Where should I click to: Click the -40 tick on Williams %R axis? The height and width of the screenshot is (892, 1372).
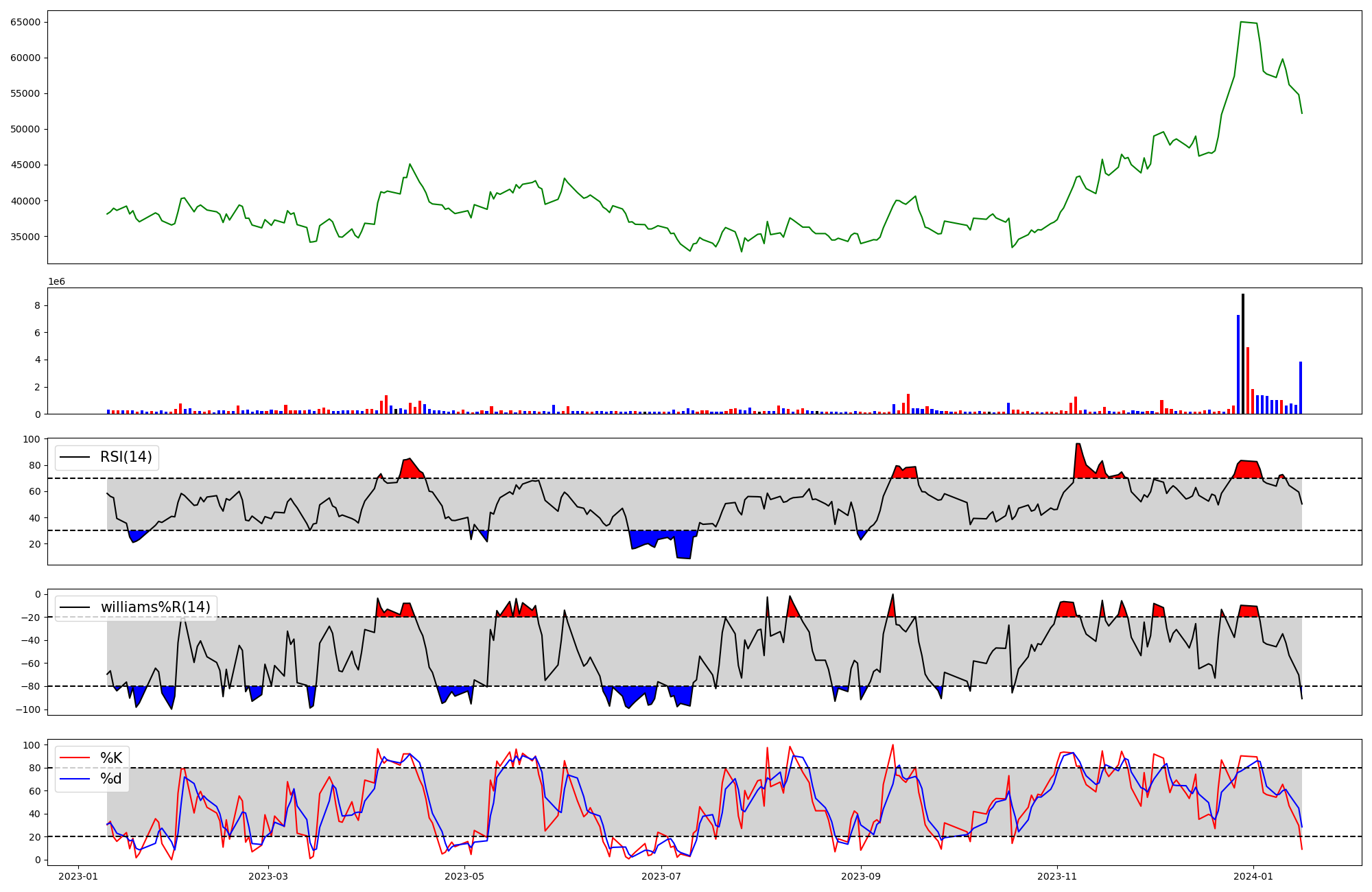[x=31, y=640]
